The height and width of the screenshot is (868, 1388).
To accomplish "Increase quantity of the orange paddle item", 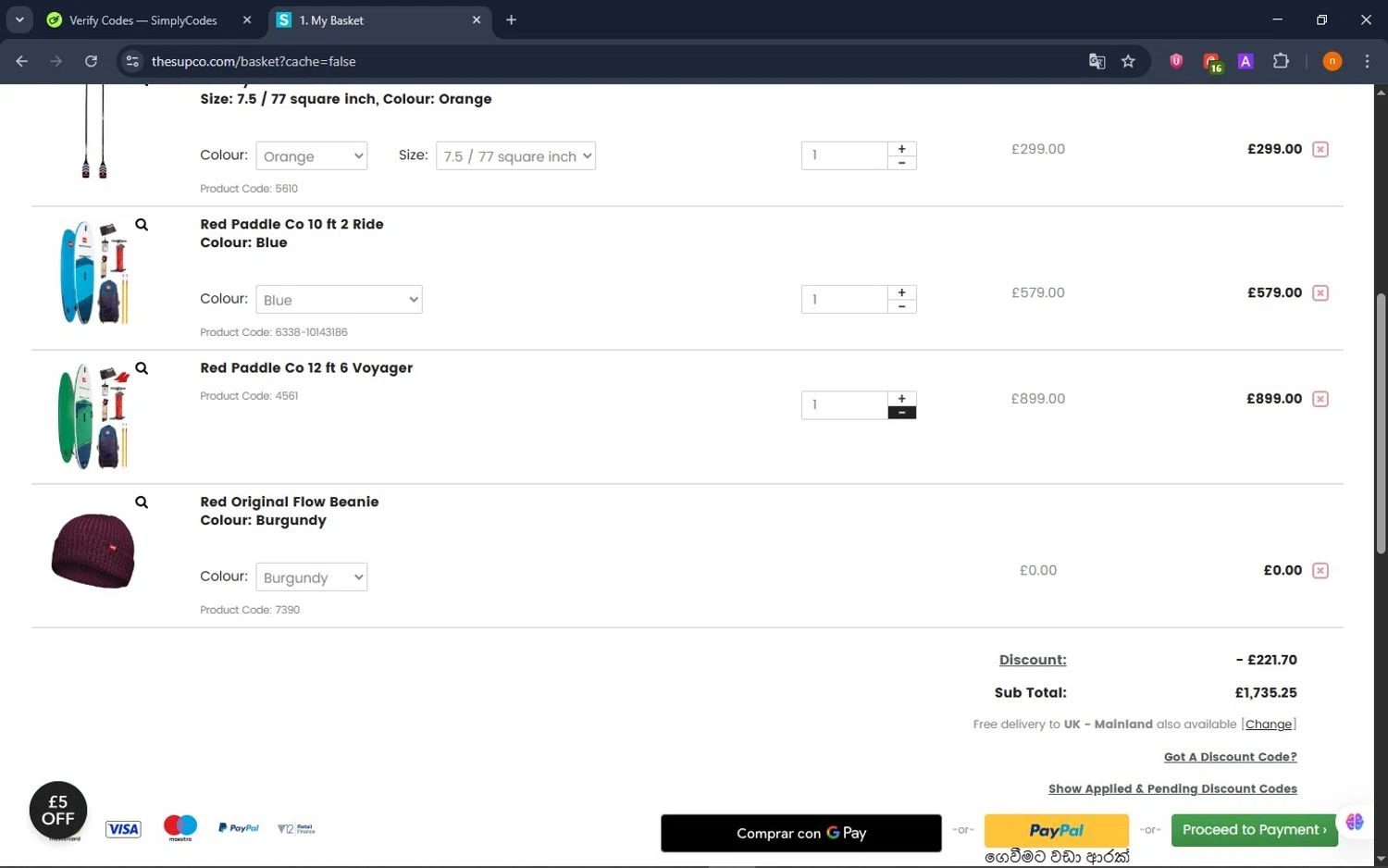I will pos(901,148).
